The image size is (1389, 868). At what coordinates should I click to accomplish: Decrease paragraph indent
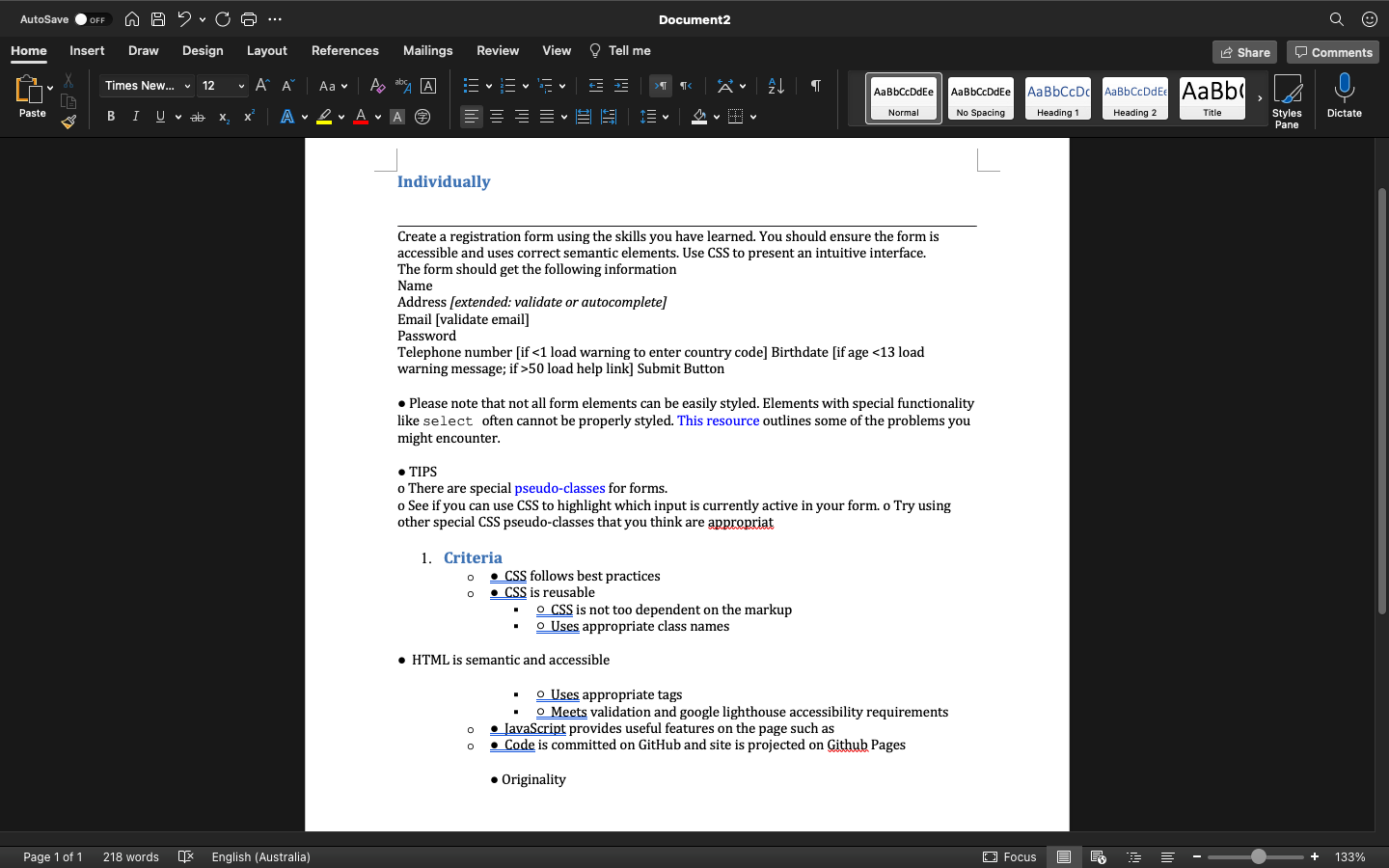(x=596, y=86)
